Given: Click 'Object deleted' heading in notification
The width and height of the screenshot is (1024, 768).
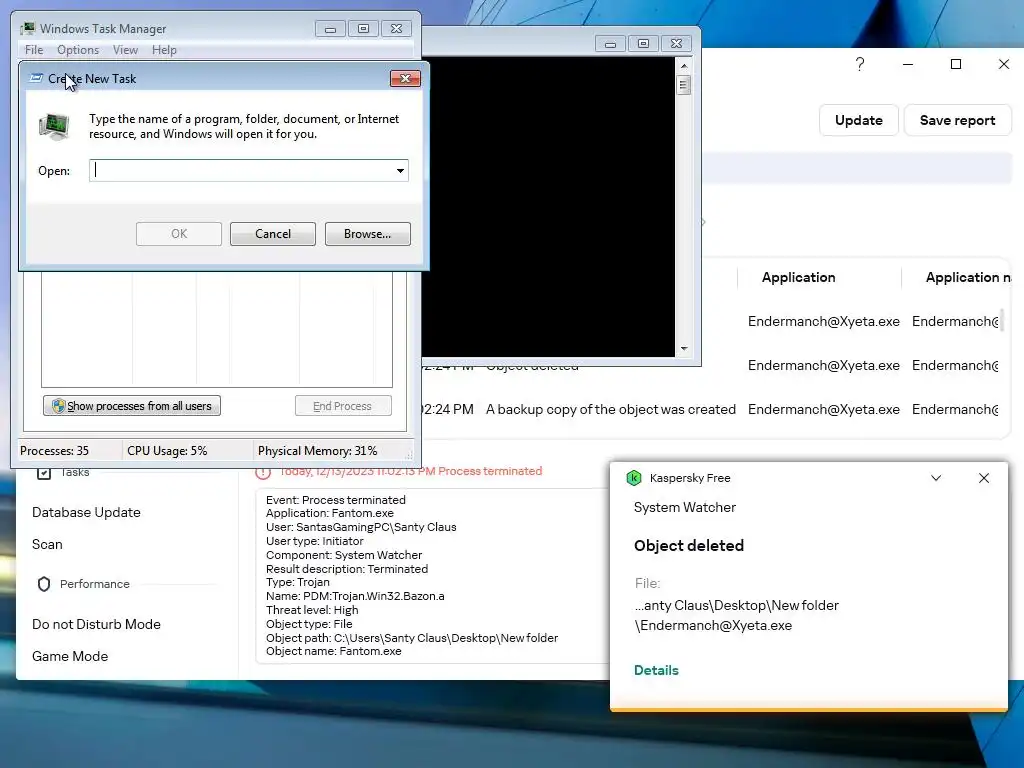Looking at the screenshot, I should 689,546.
